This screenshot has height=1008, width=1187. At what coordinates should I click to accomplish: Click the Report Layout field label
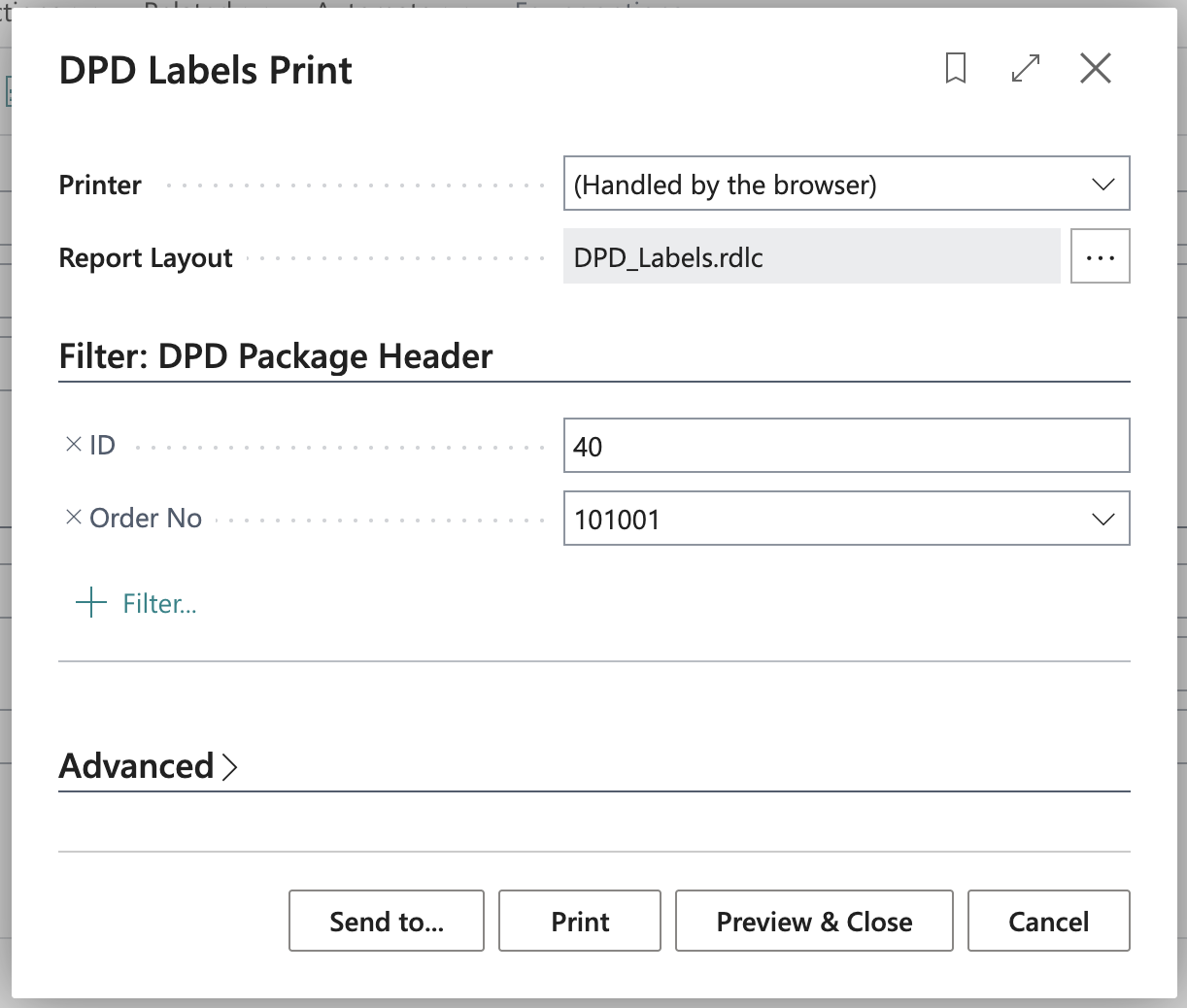(x=146, y=258)
